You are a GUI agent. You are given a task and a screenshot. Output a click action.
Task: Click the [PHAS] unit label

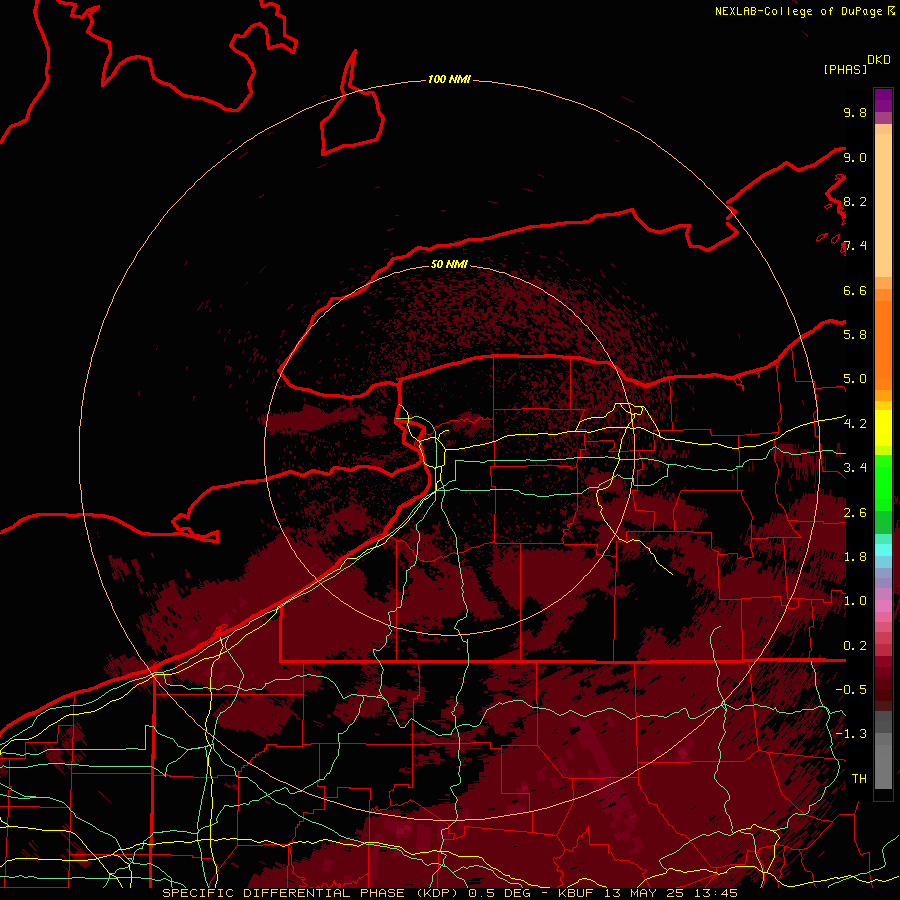845,69
